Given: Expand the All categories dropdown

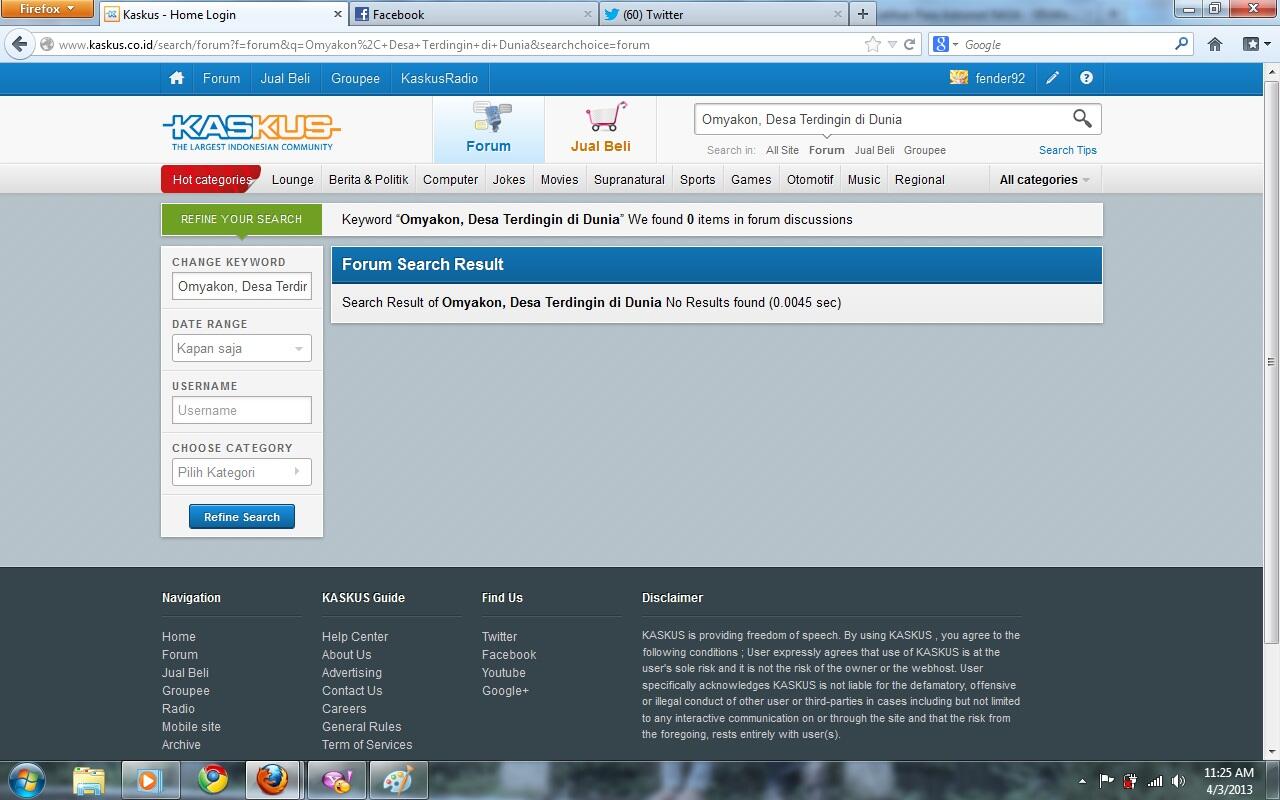Looking at the screenshot, I should pyautogui.click(x=1045, y=180).
